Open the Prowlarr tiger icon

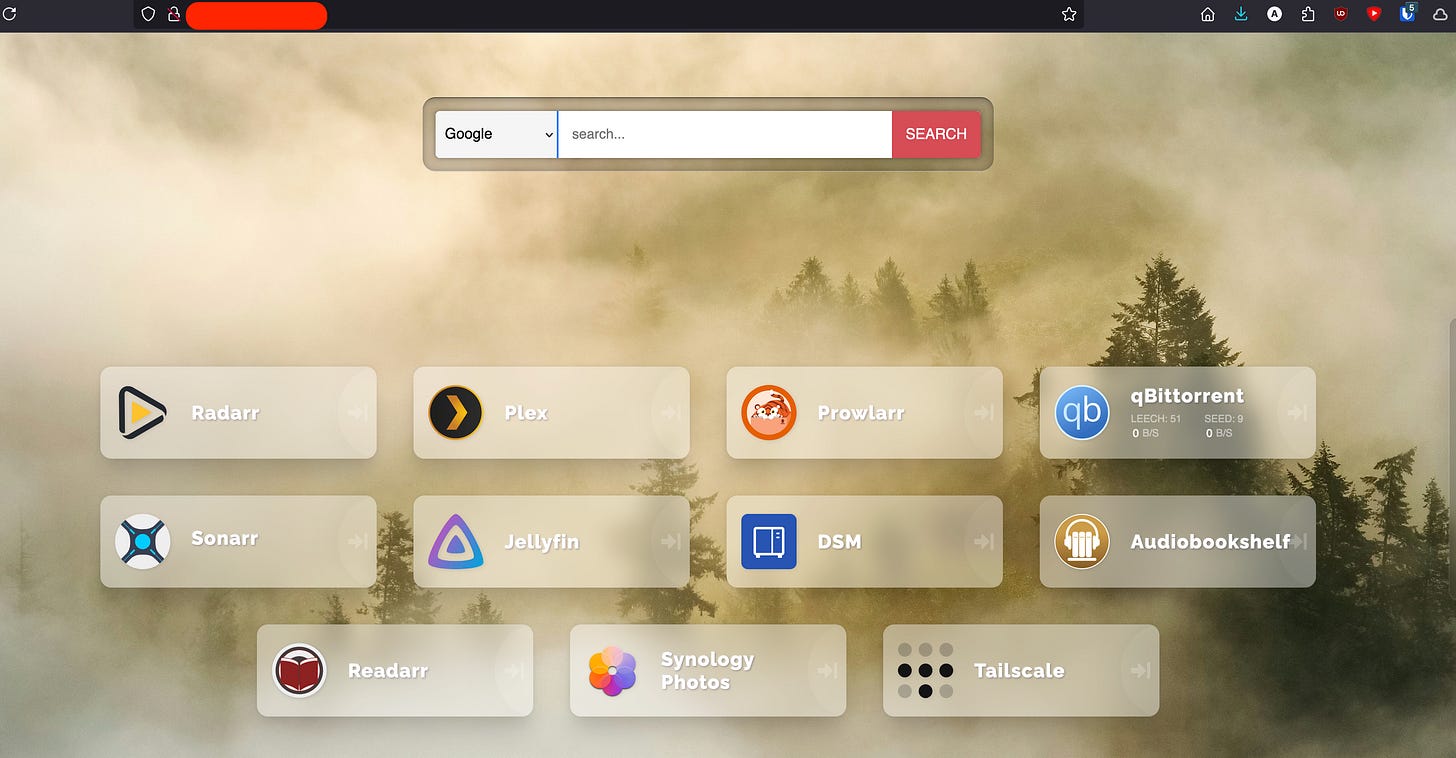click(768, 412)
